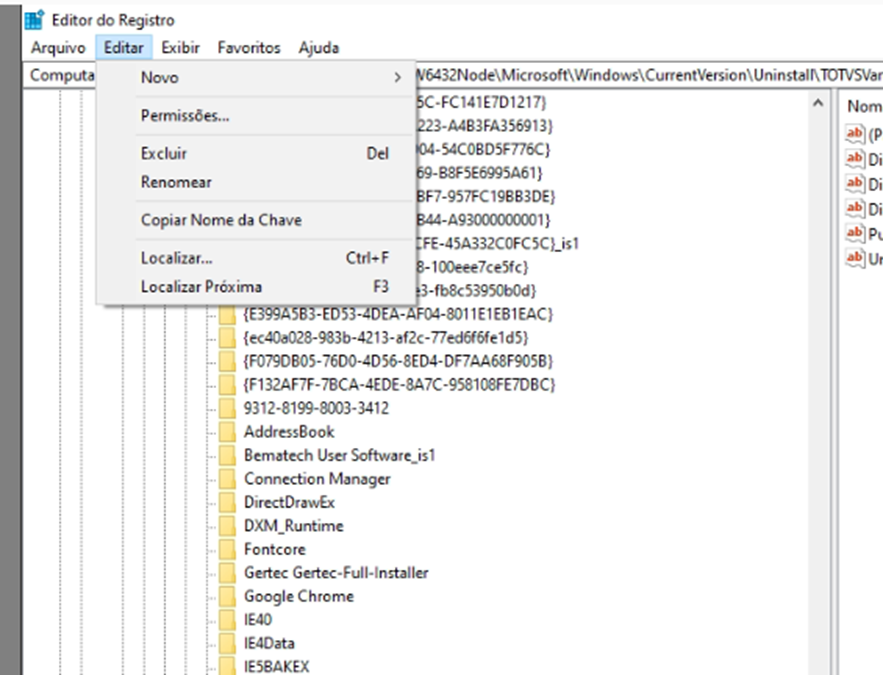
Task: Select the 9312-8199-8003-3412 key
Action: 316,408
